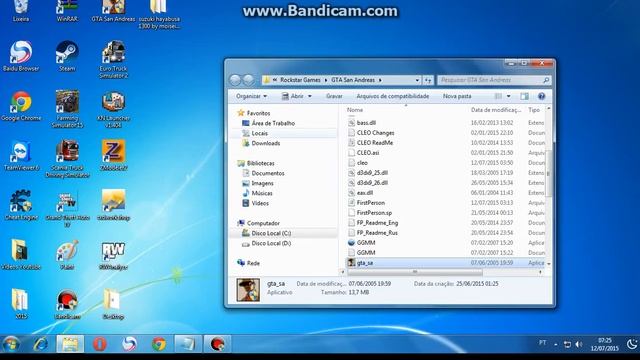Open the KN Launcher desktop shortcut
This screenshot has height=360, width=640.
[113, 109]
